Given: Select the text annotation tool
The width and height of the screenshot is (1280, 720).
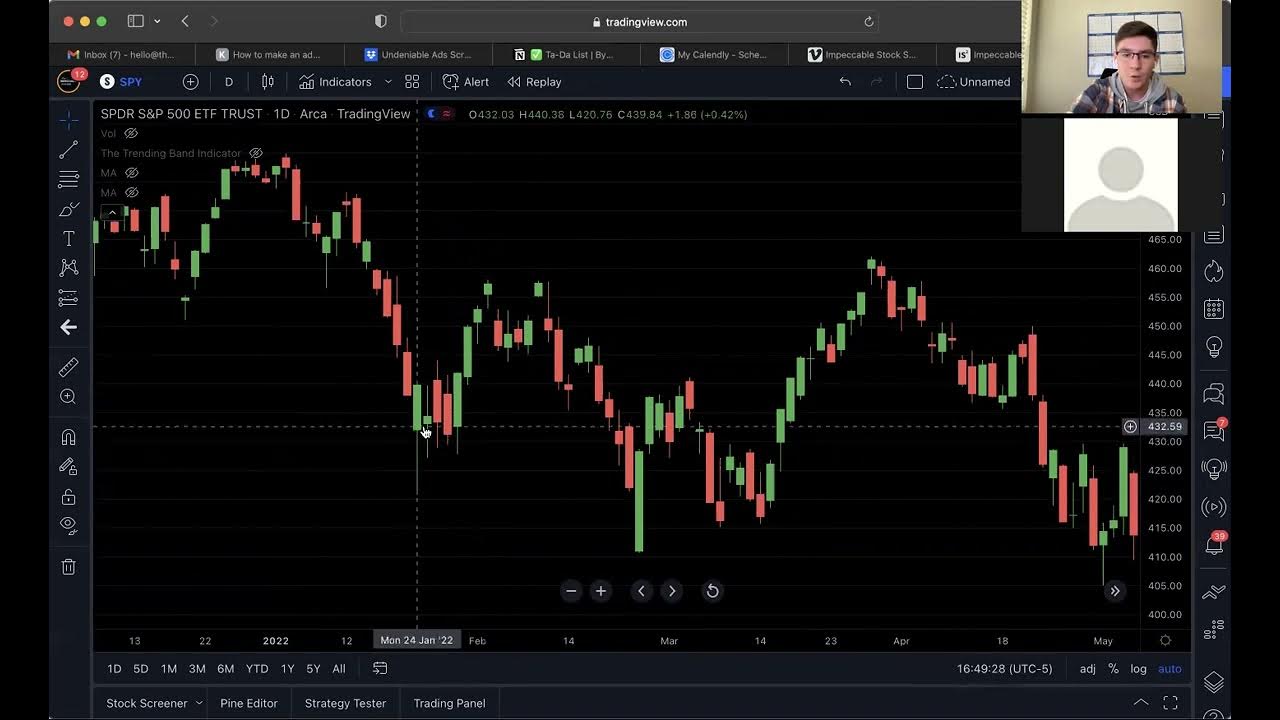Looking at the screenshot, I should click(68, 239).
